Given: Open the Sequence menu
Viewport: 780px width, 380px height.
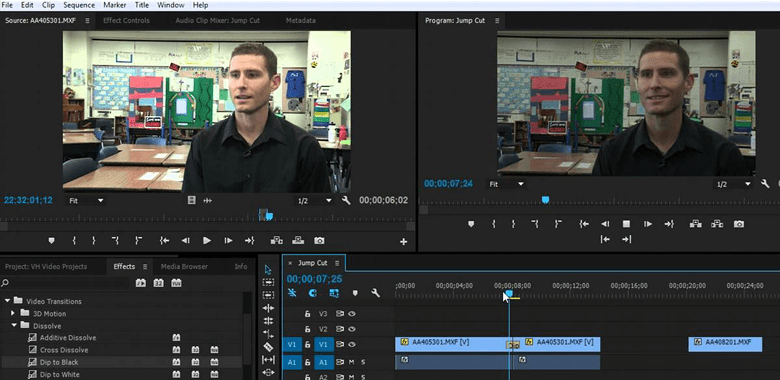Looking at the screenshot, I should [79, 5].
